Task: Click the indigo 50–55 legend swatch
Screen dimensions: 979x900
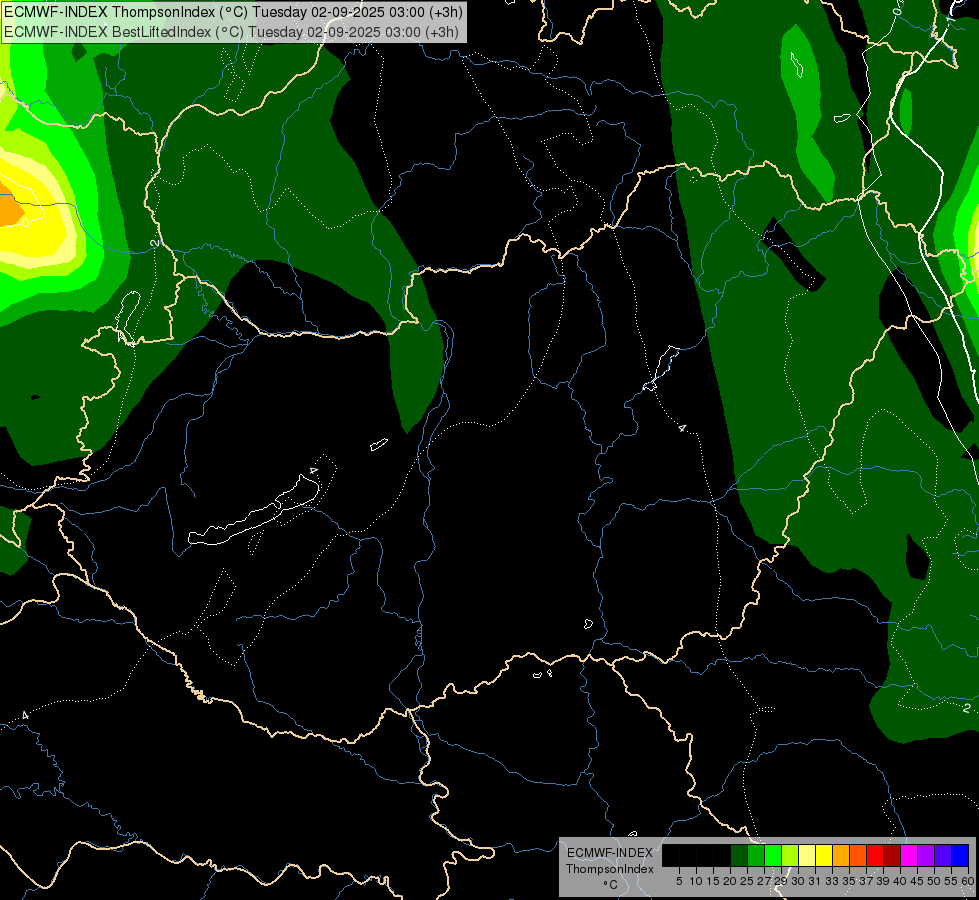Action: 943,855
